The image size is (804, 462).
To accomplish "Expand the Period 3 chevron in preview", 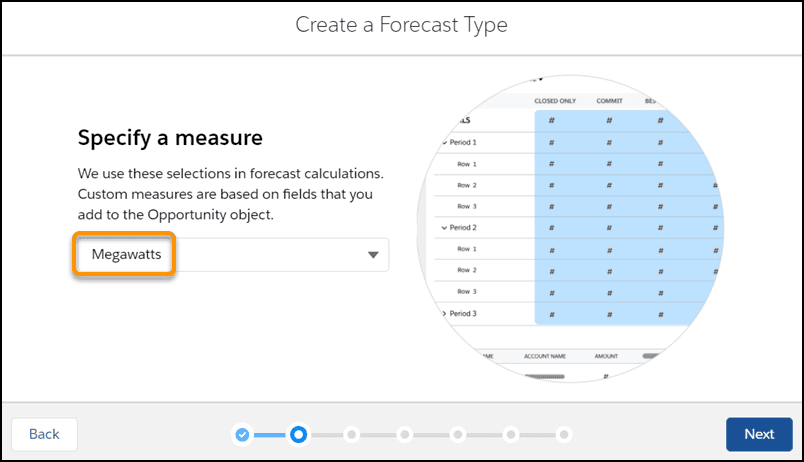I will (x=444, y=313).
